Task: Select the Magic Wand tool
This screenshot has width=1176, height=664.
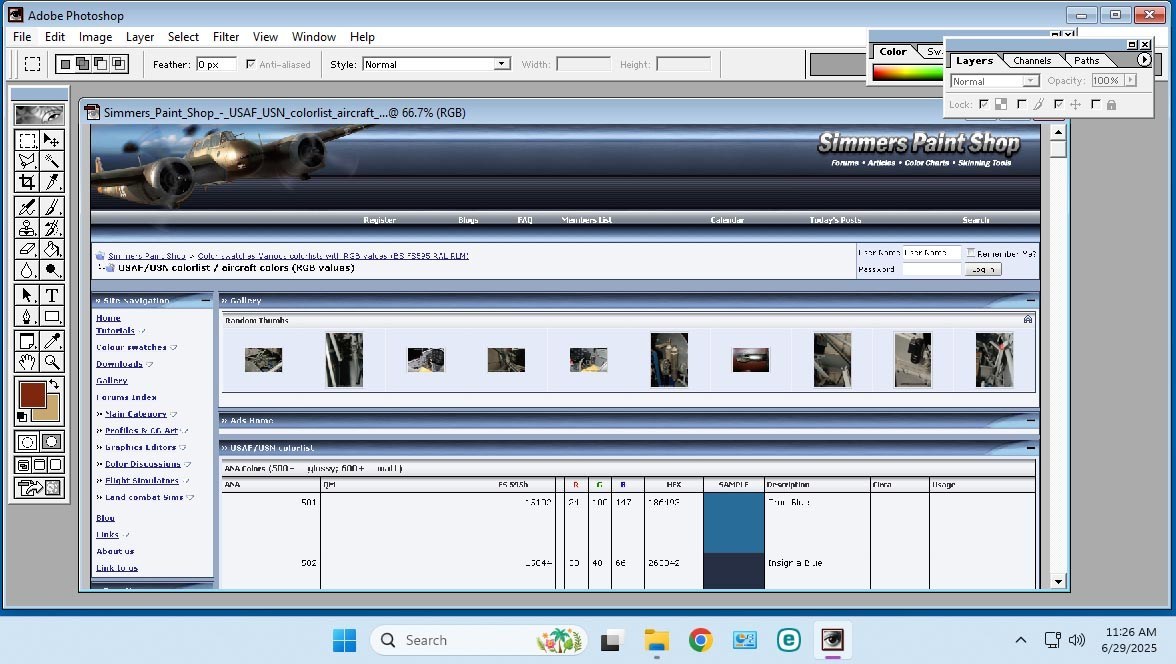Action: coord(52,161)
